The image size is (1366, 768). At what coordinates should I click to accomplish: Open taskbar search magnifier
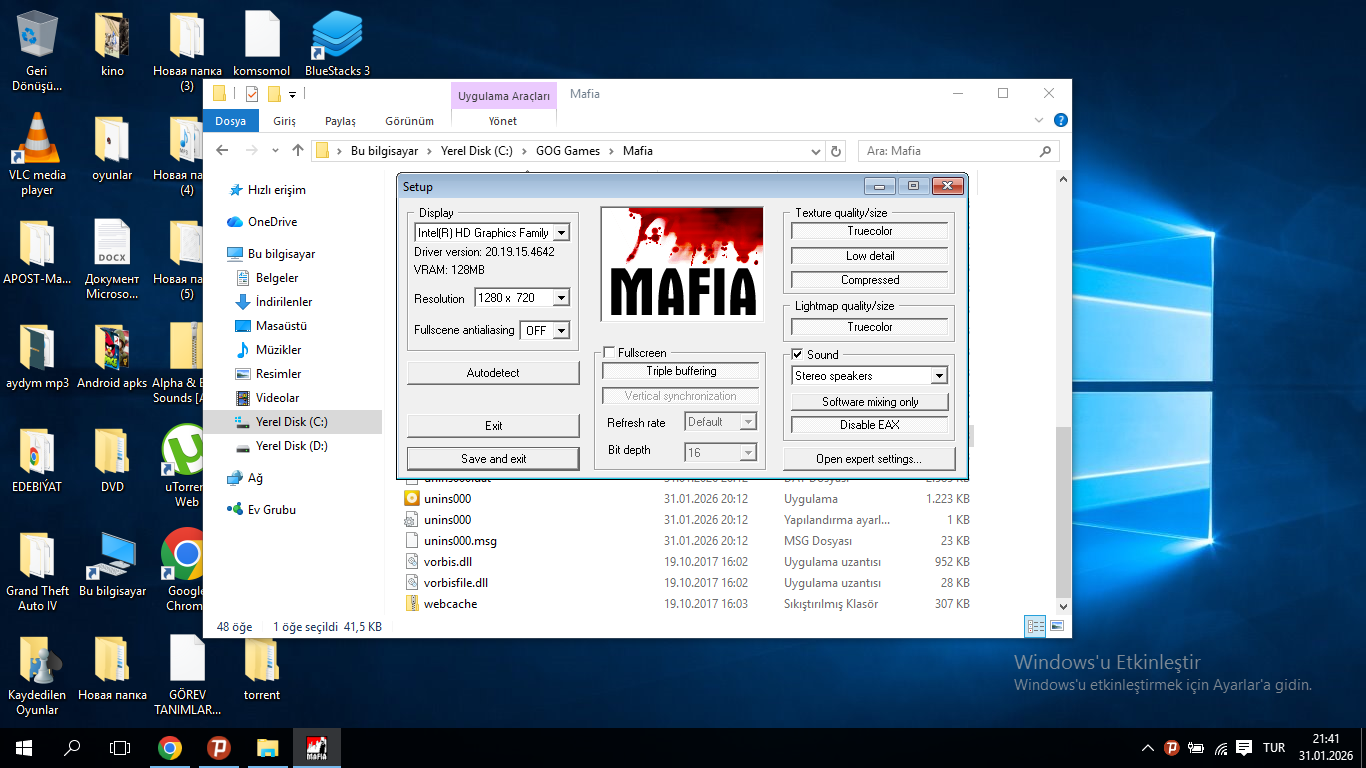72,748
